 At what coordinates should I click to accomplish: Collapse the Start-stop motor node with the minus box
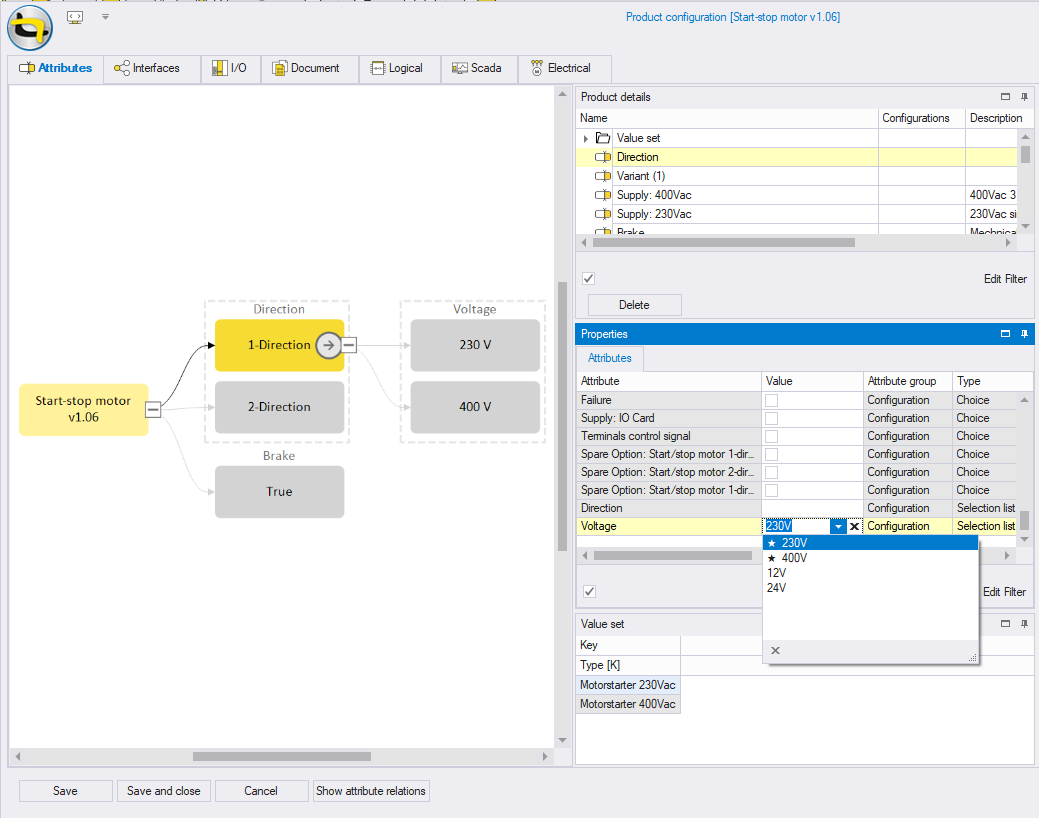pos(153,410)
